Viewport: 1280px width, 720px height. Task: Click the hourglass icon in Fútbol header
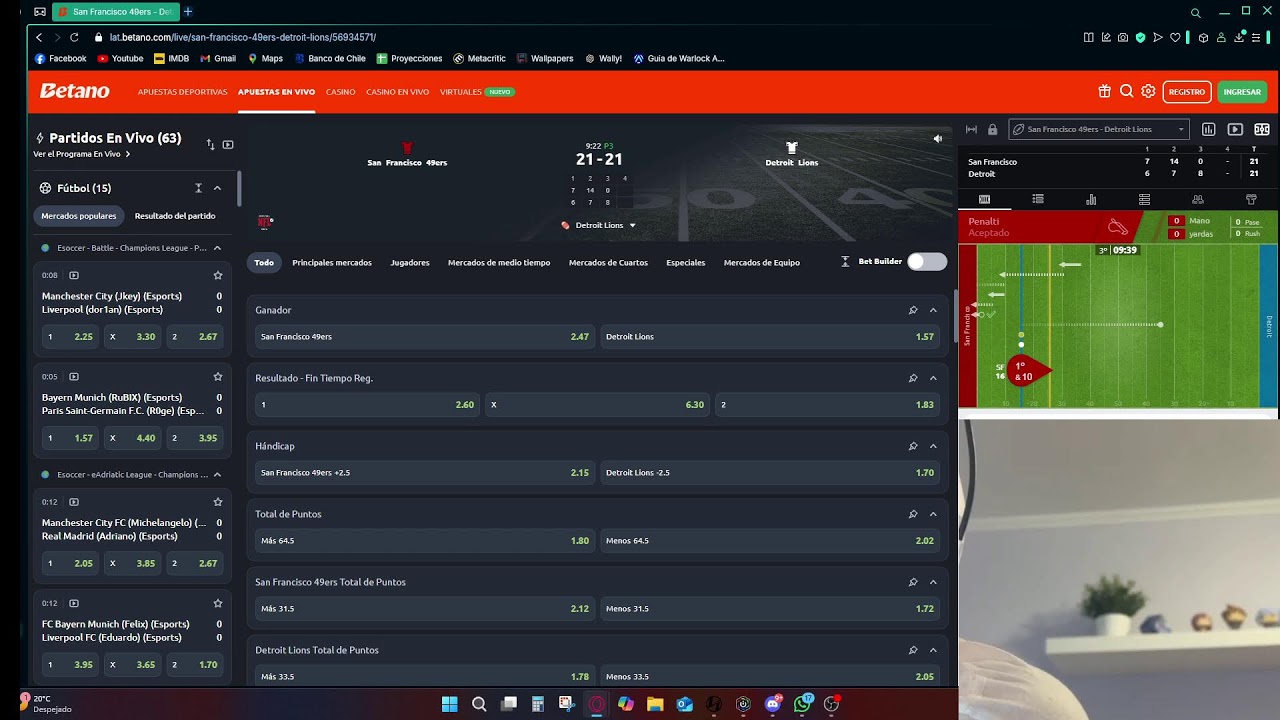198,188
